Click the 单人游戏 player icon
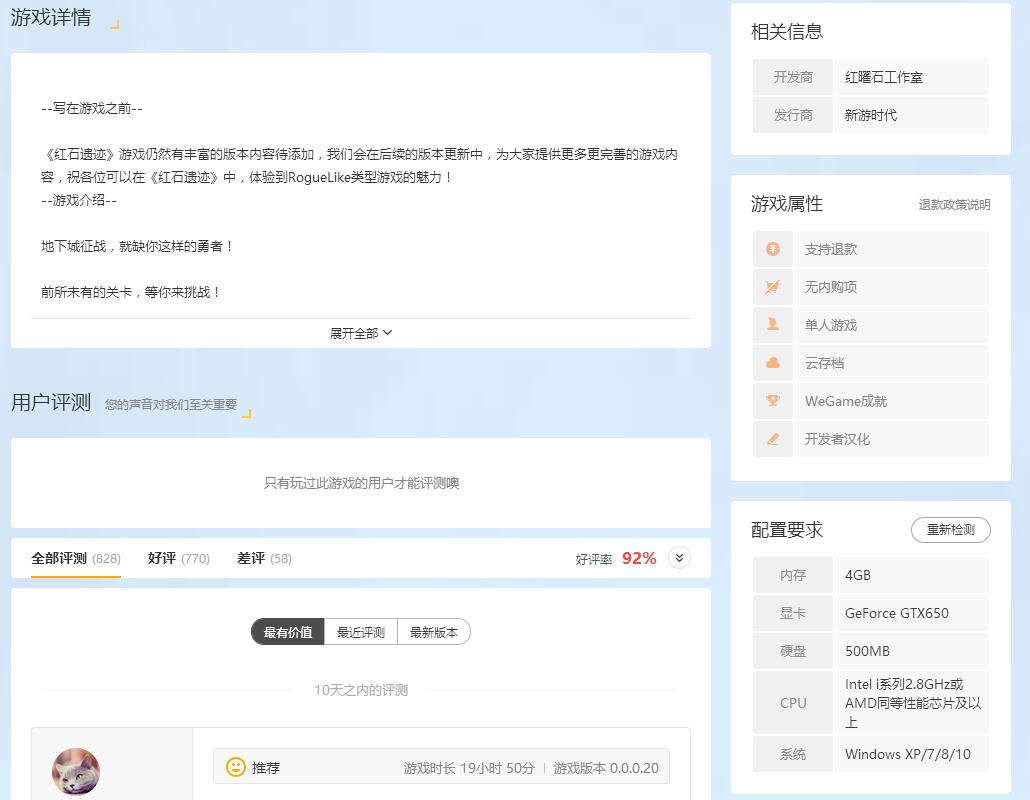The image size is (1030, 800). (772, 324)
